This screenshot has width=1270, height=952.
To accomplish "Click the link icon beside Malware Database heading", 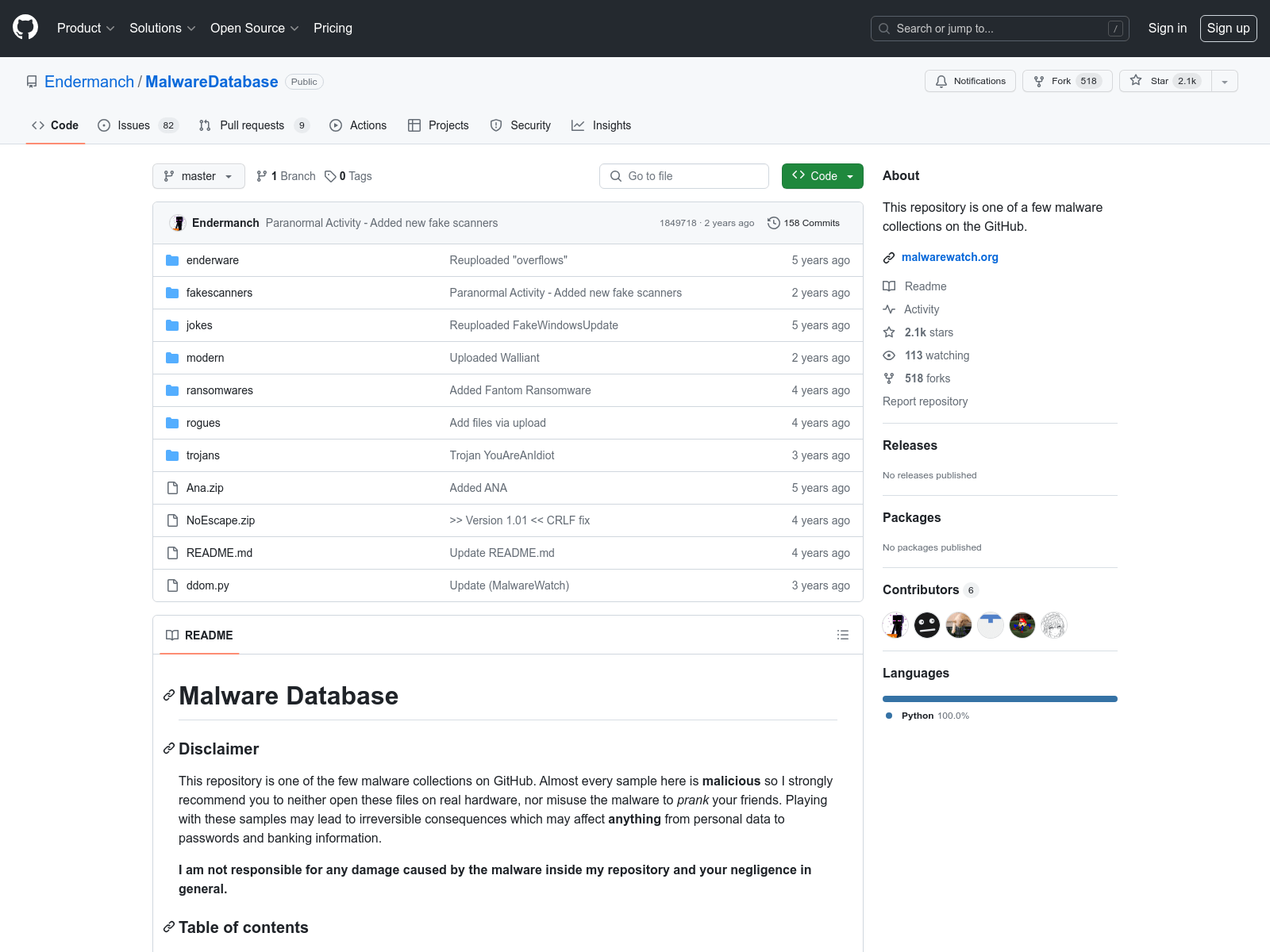I will point(169,696).
